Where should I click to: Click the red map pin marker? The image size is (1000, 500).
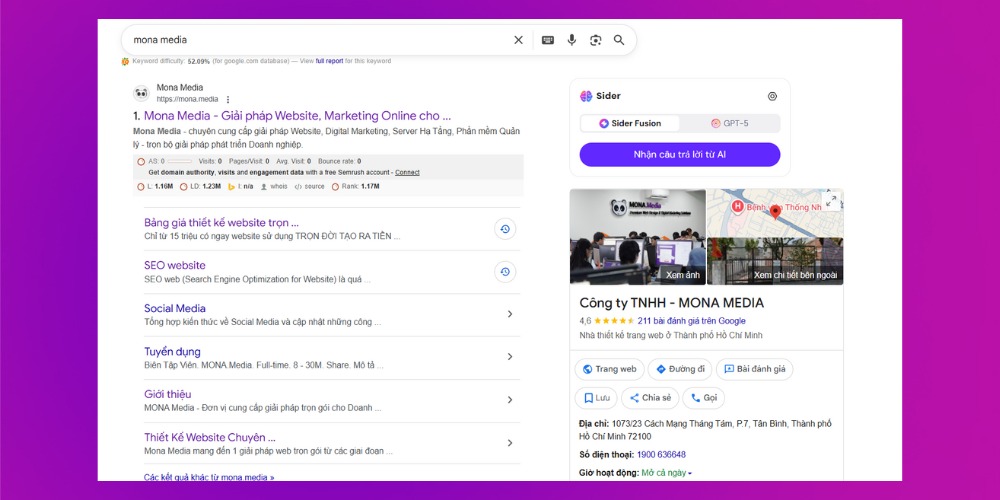776,212
